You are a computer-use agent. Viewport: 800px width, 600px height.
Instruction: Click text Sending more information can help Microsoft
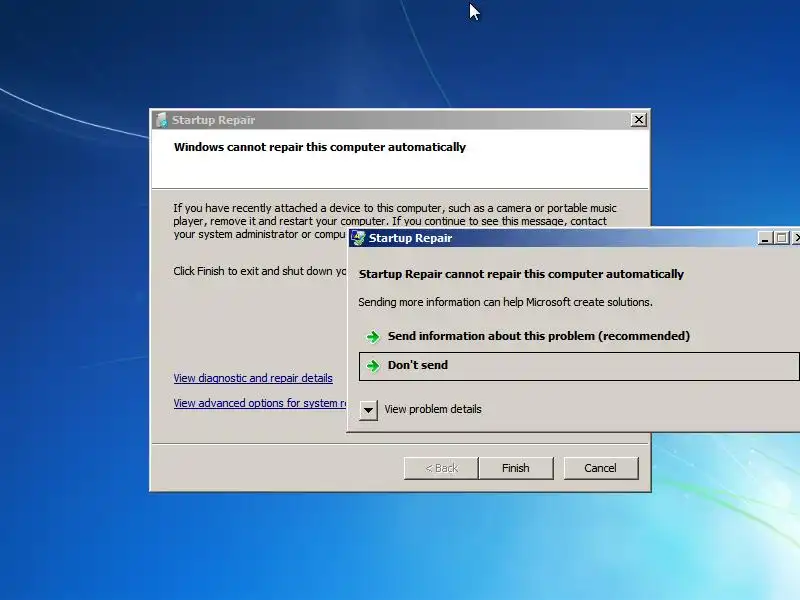pyautogui.click(x=505, y=302)
